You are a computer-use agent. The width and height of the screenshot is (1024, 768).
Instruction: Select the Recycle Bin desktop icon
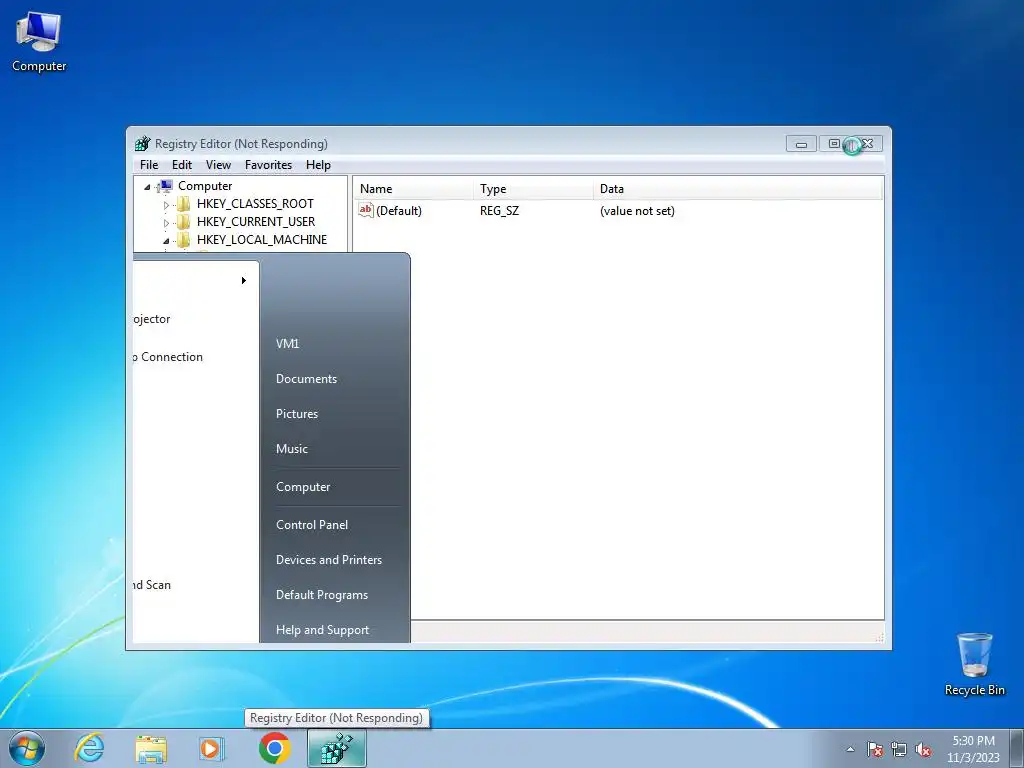point(974,665)
